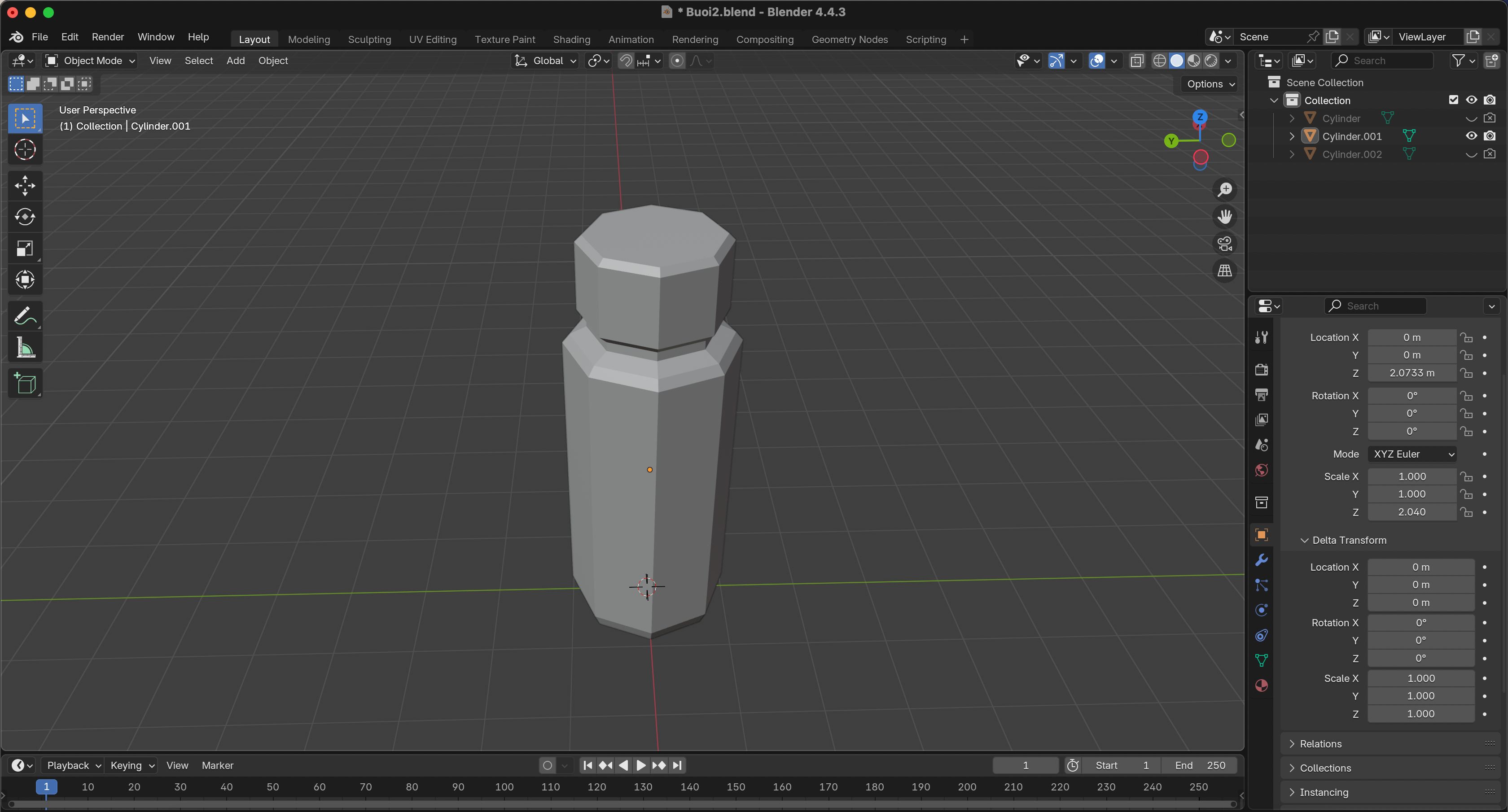Open the Material properties tab
The image size is (1508, 812).
click(x=1262, y=685)
